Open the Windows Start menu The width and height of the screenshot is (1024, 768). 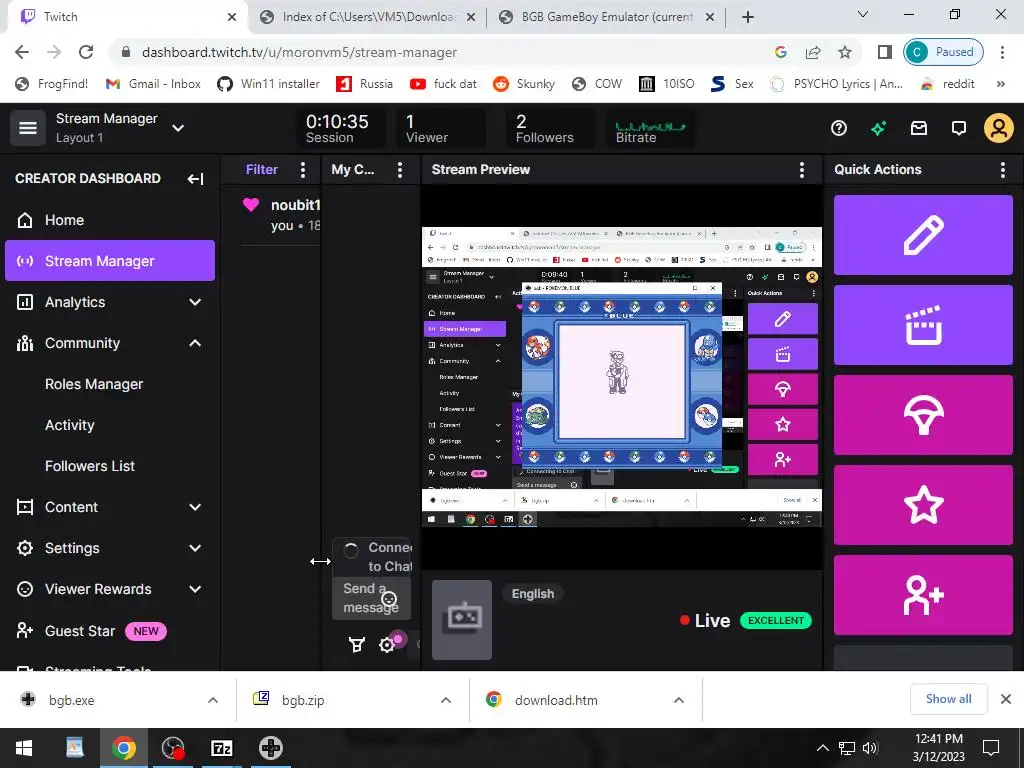pyautogui.click(x=24, y=748)
